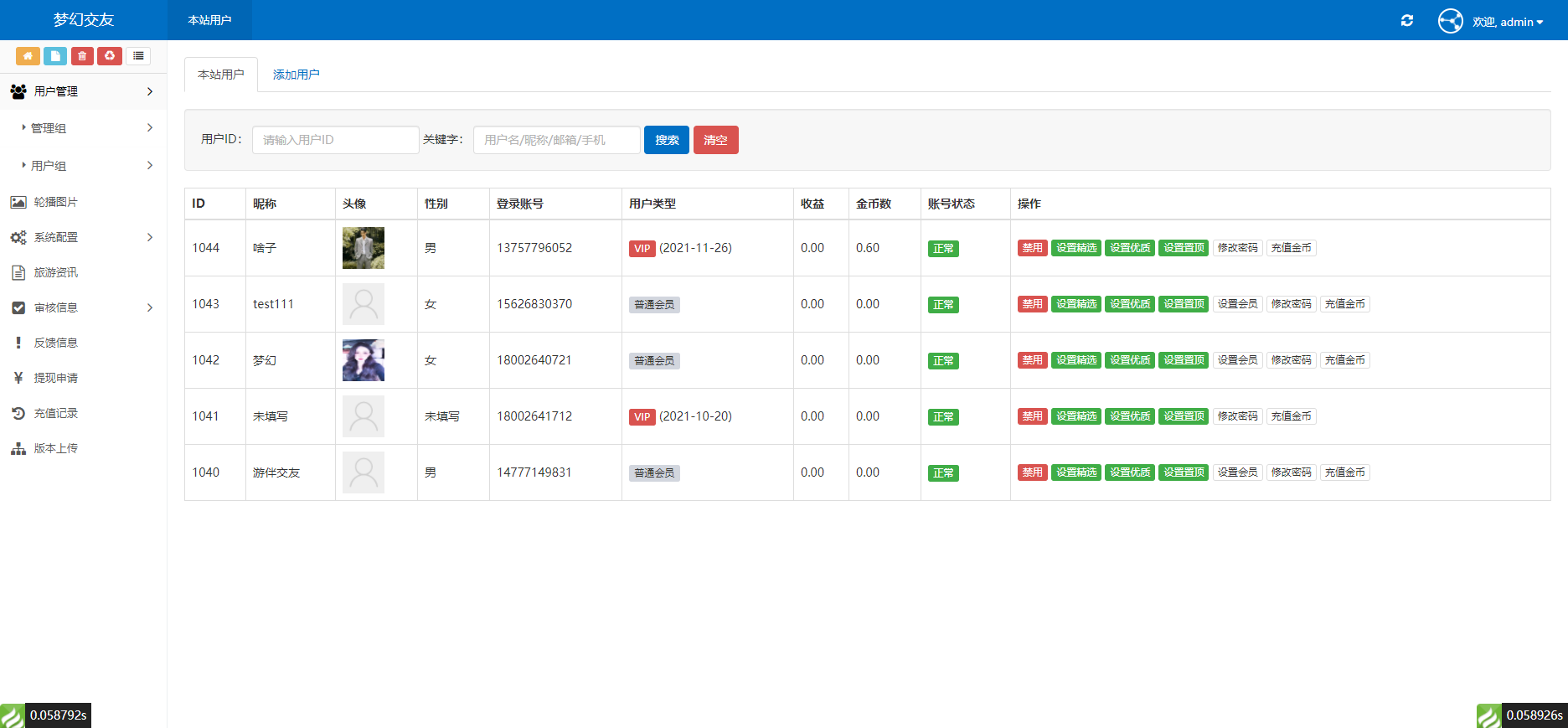Select the 本站用户 tab in top bar
This screenshot has width=1568, height=728.
coord(209,20)
